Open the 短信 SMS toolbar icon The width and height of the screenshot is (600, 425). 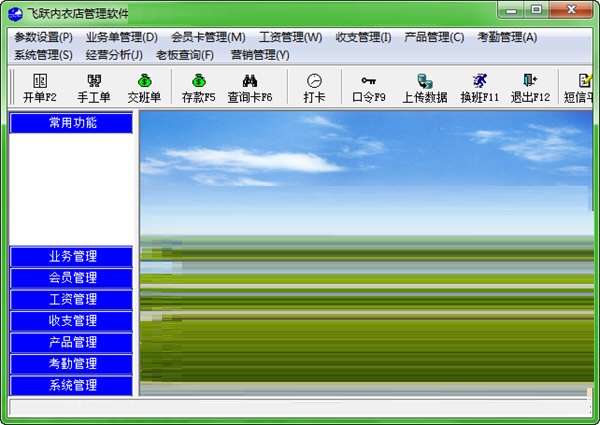coord(579,88)
